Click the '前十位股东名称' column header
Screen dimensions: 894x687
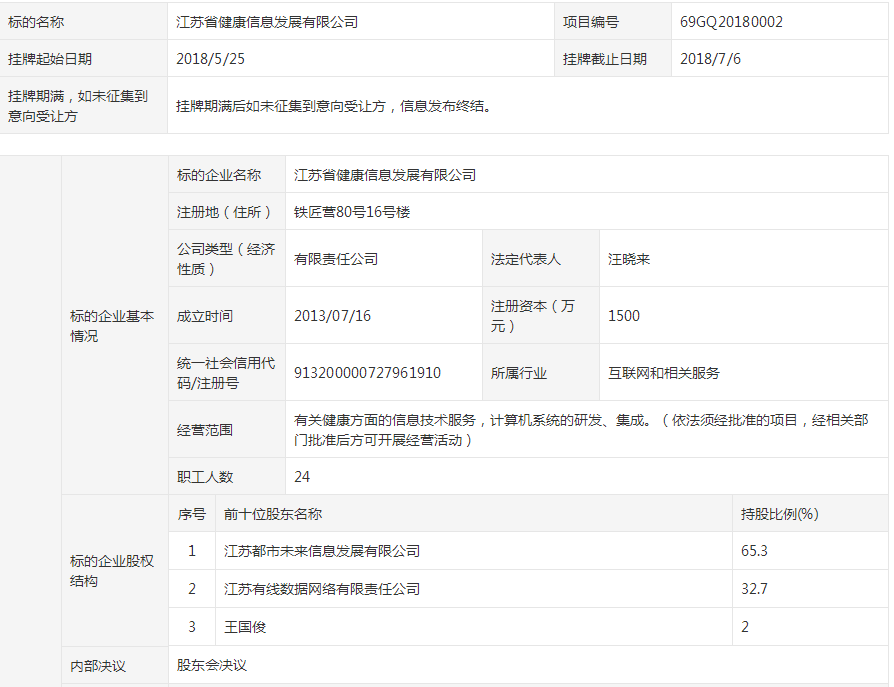pyautogui.click(x=273, y=514)
